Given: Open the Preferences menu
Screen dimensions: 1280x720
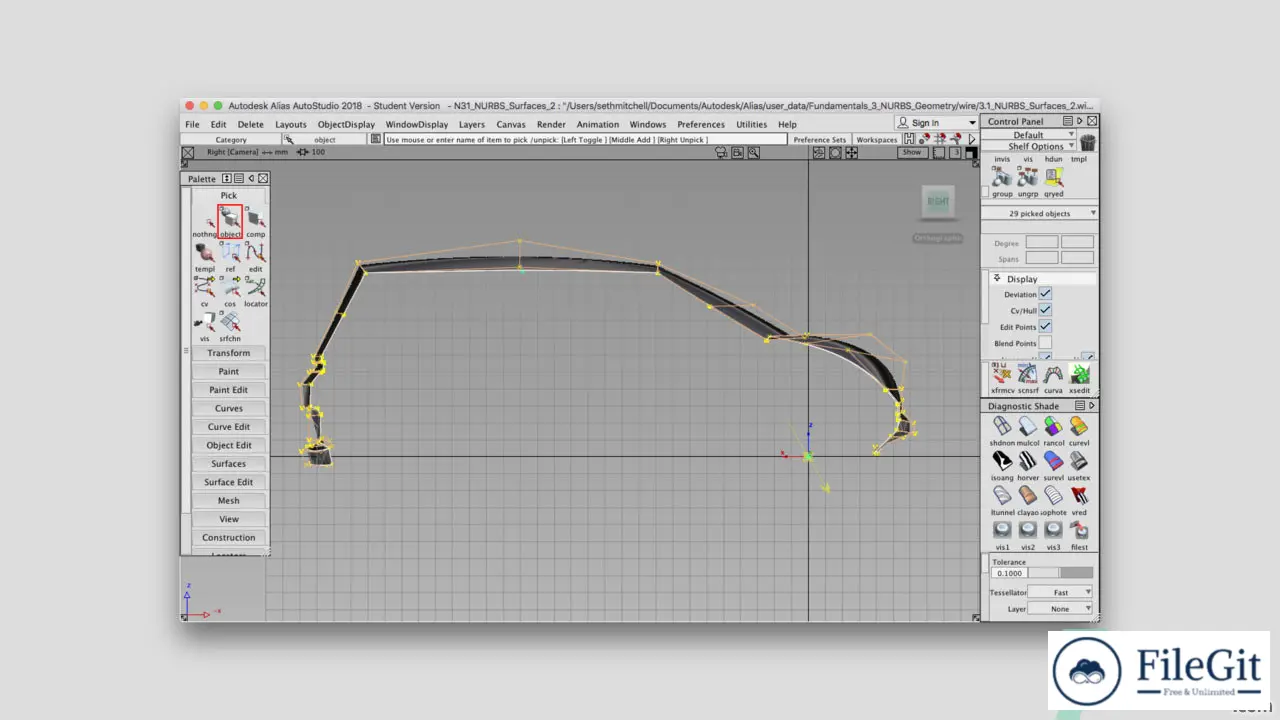Looking at the screenshot, I should (701, 125).
